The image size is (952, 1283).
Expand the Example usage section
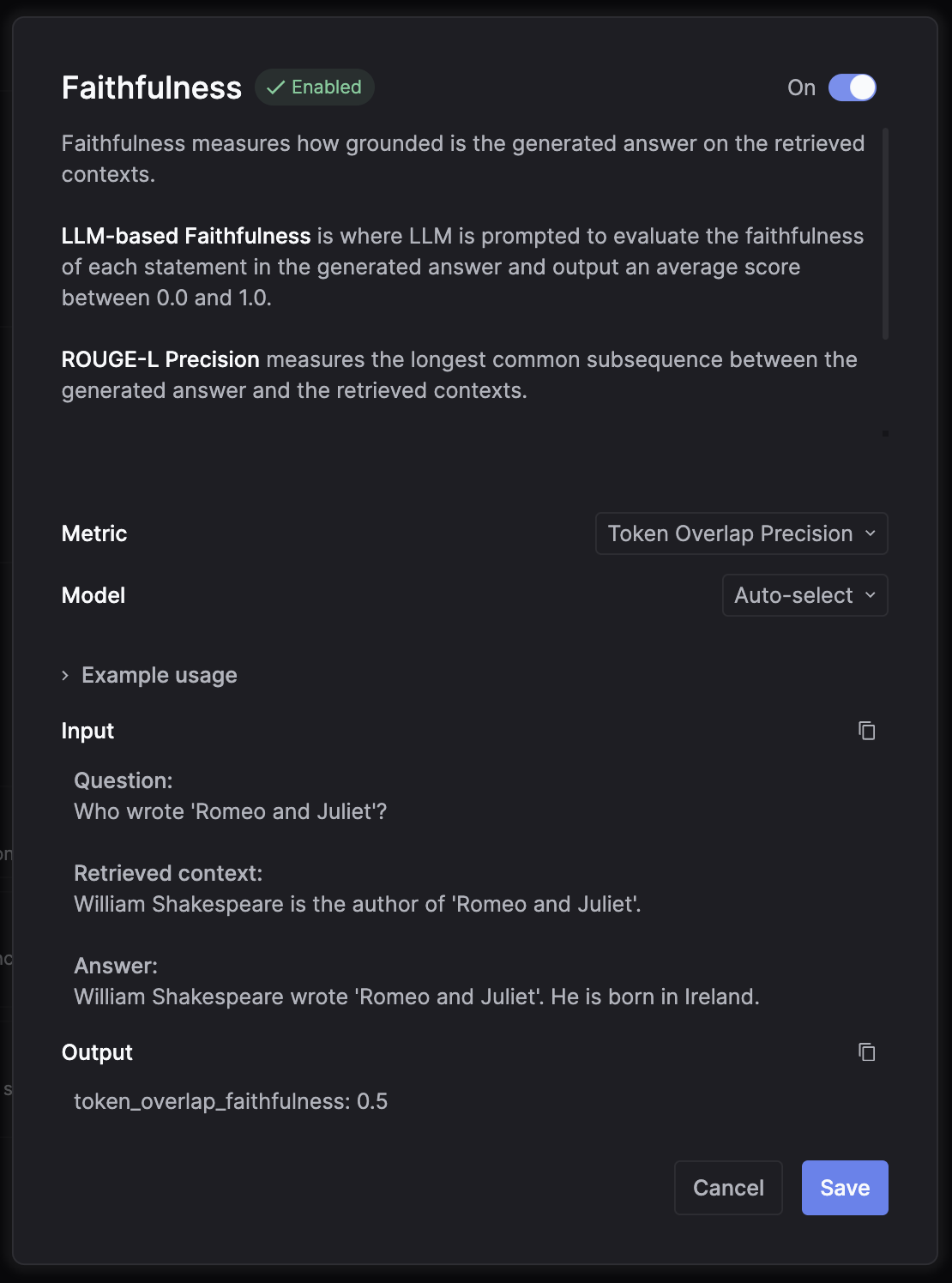(149, 676)
